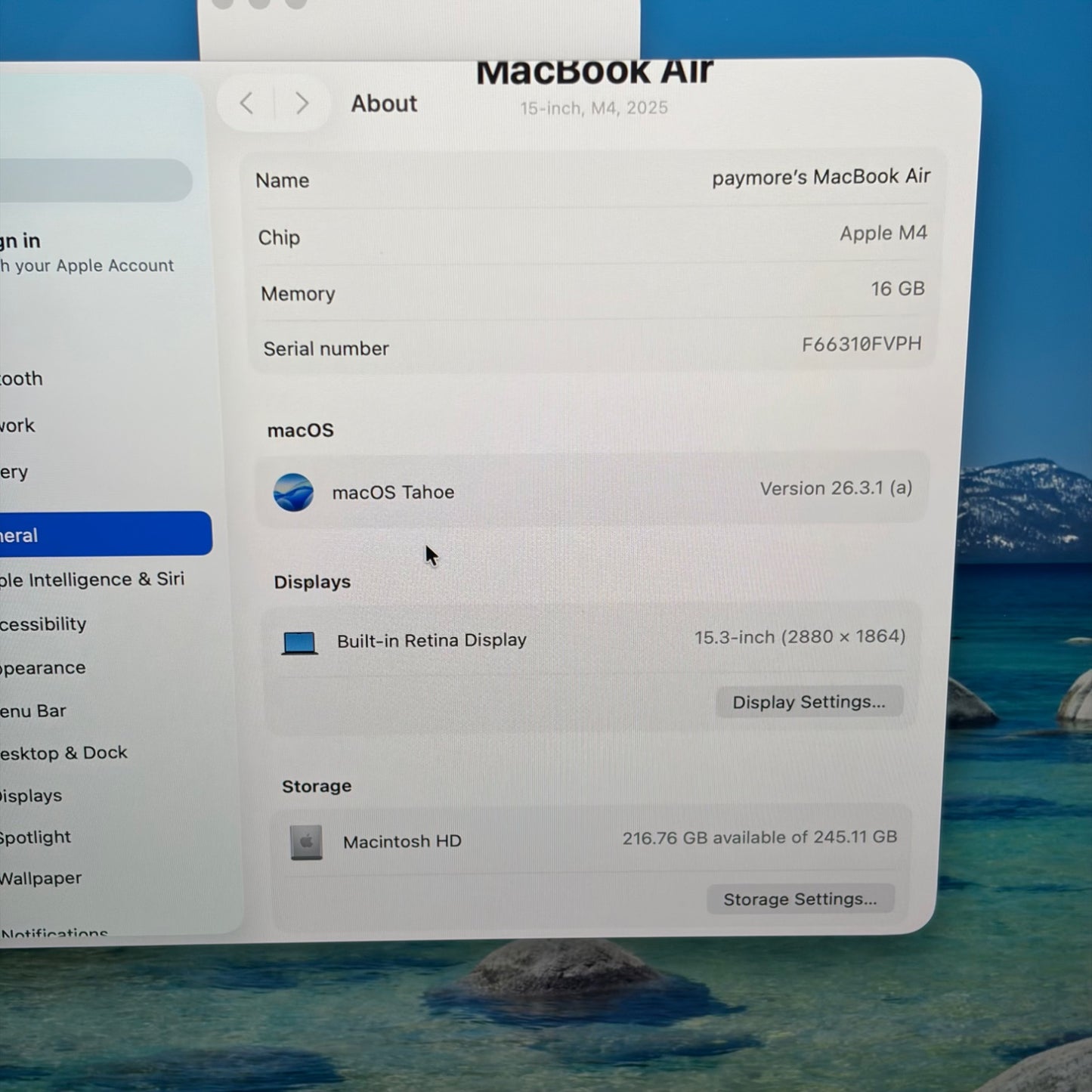Click the Apple M4 chip value
This screenshot has width=1092, height=1092.
point(883,234)
